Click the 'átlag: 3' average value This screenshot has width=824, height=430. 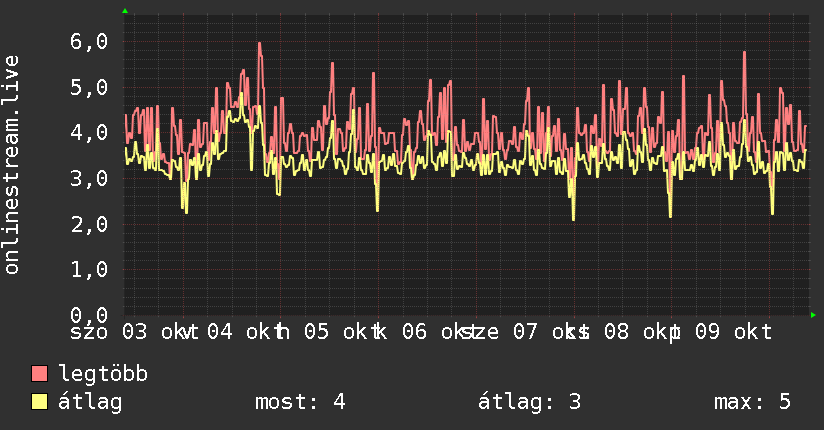coord(529,402)
